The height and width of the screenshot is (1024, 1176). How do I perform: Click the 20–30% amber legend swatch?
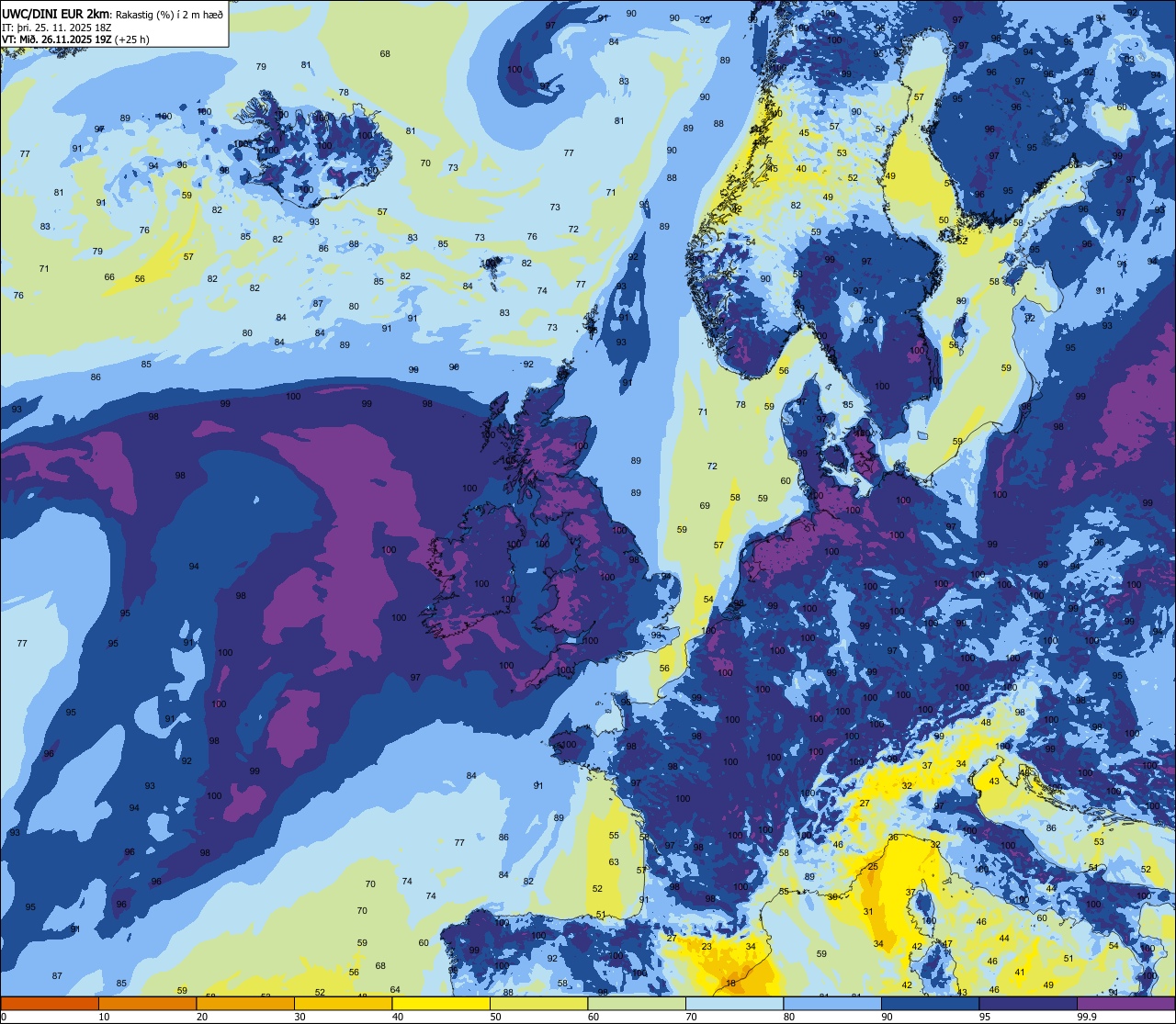(x=245, y=1003)
